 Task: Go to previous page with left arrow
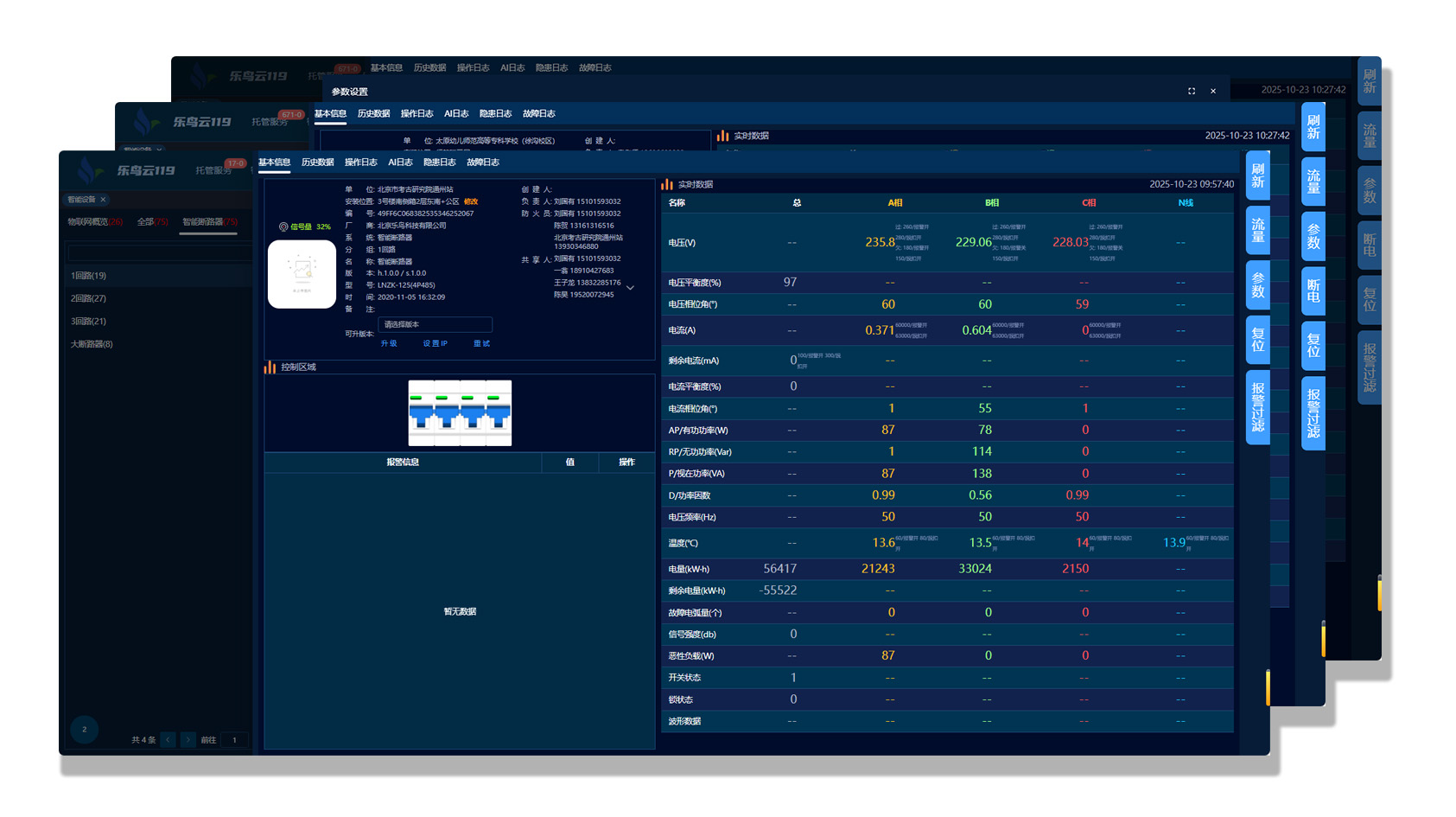(x=168, y=740)
